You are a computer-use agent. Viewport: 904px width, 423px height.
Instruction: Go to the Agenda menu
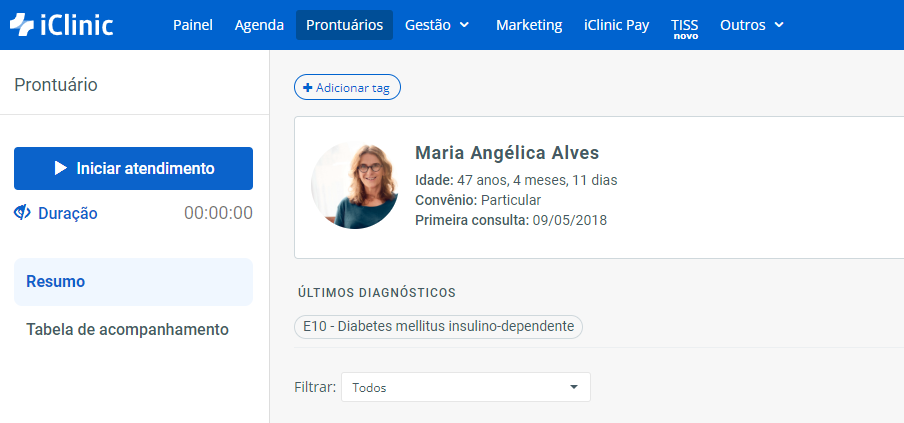259,25
